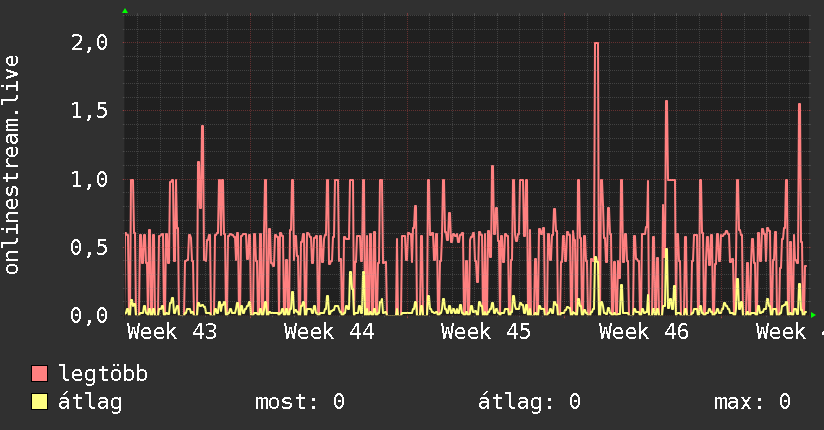Click the 0,5 y-axis label

(x=89, y=247)
